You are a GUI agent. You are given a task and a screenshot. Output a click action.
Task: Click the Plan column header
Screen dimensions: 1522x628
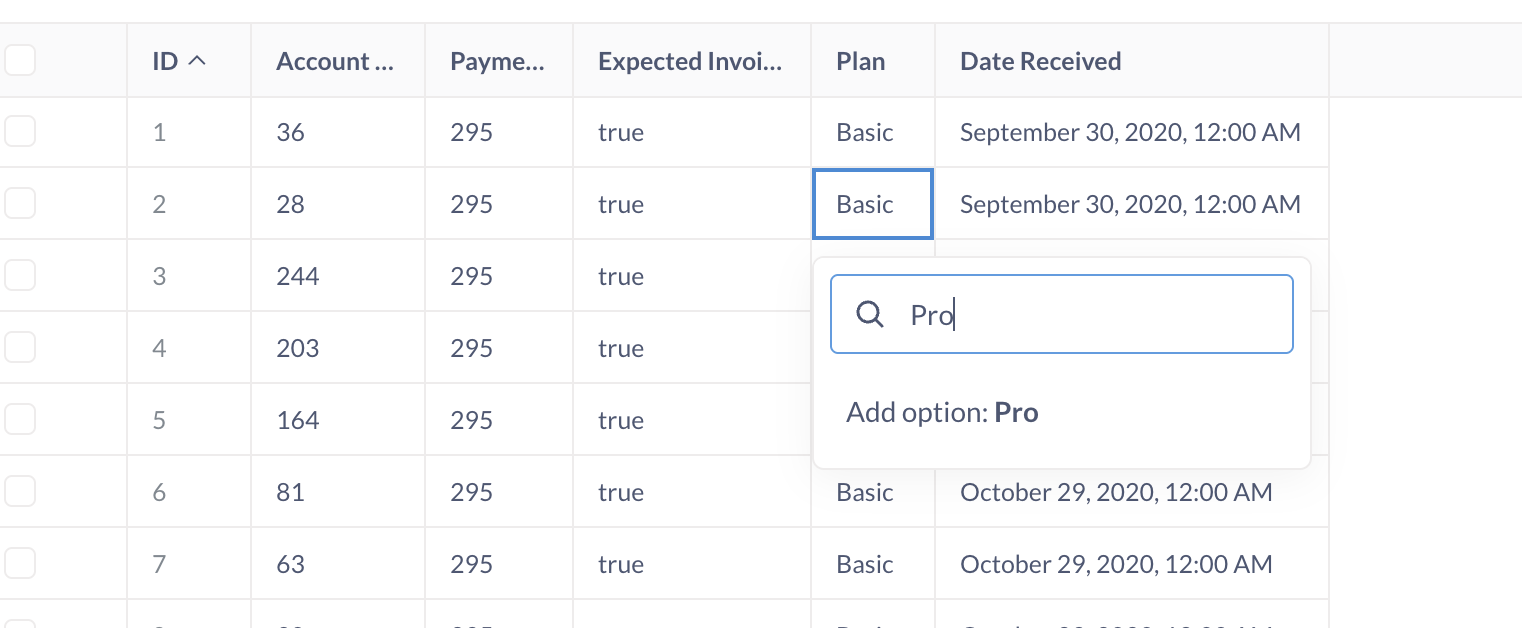[x=860, y=60]
